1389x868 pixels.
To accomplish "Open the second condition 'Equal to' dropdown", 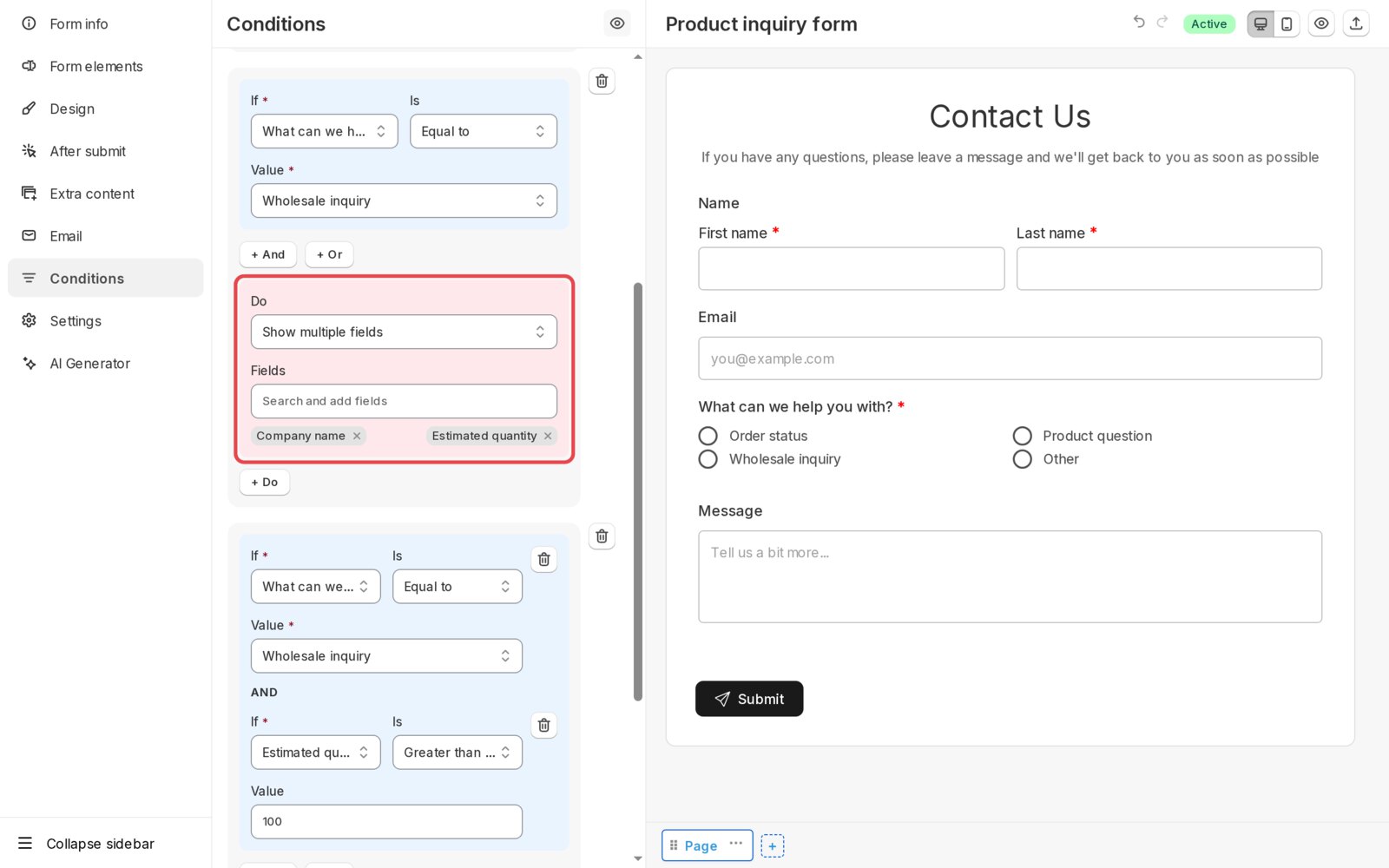I will coord(458,587).
